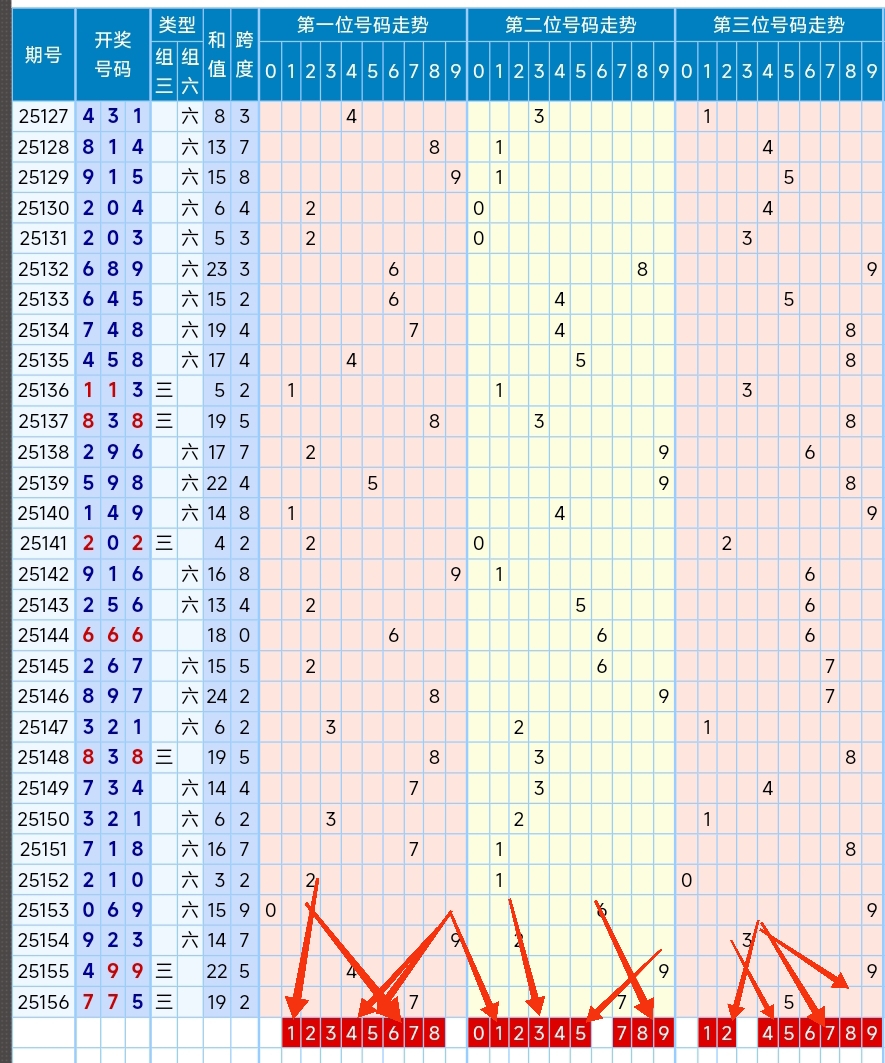Screen dimensions: 885x1063
Task: Click the 类型 header cell
Action: pos(177,25)
